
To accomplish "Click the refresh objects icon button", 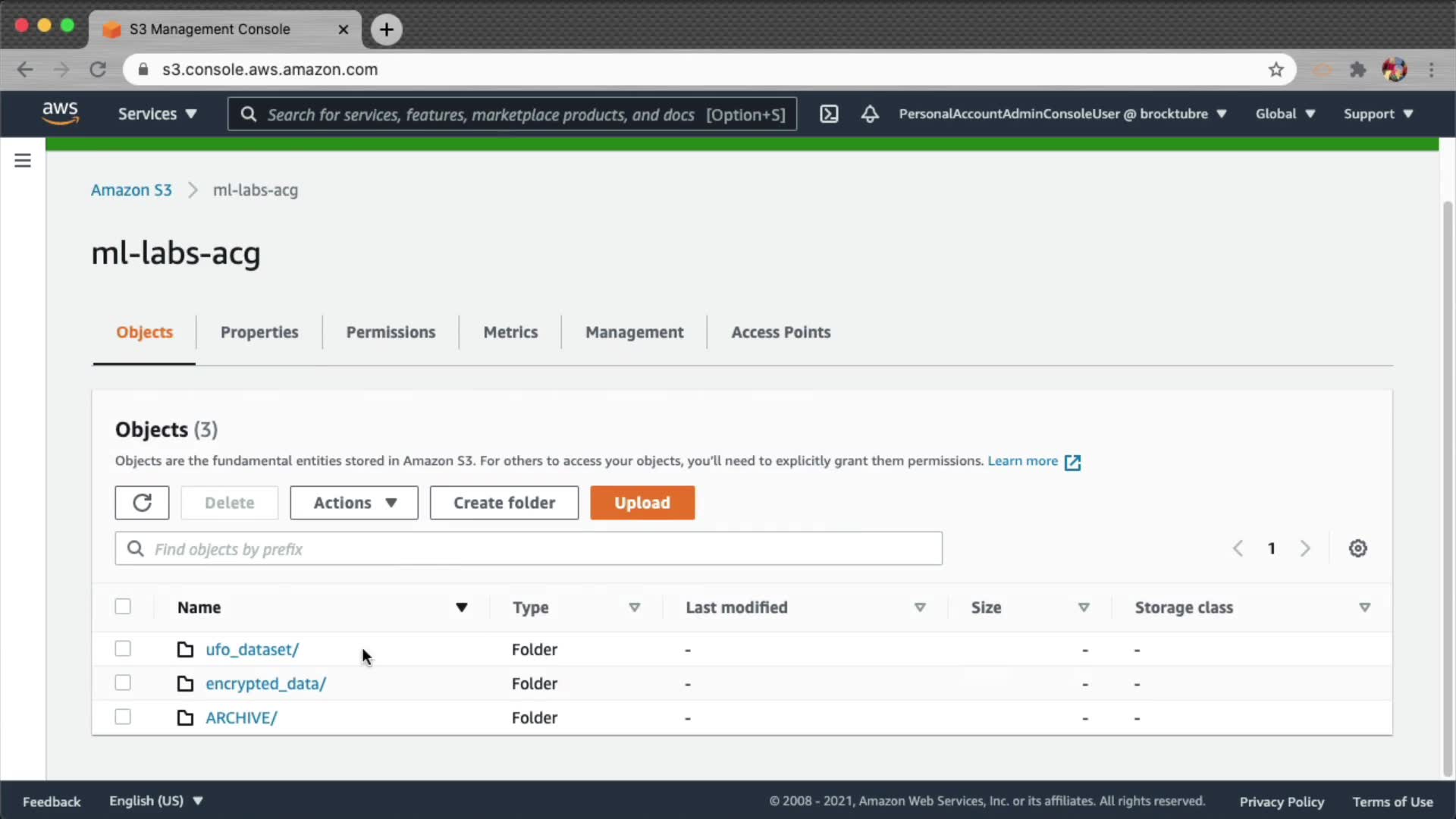I will [142, 503].
